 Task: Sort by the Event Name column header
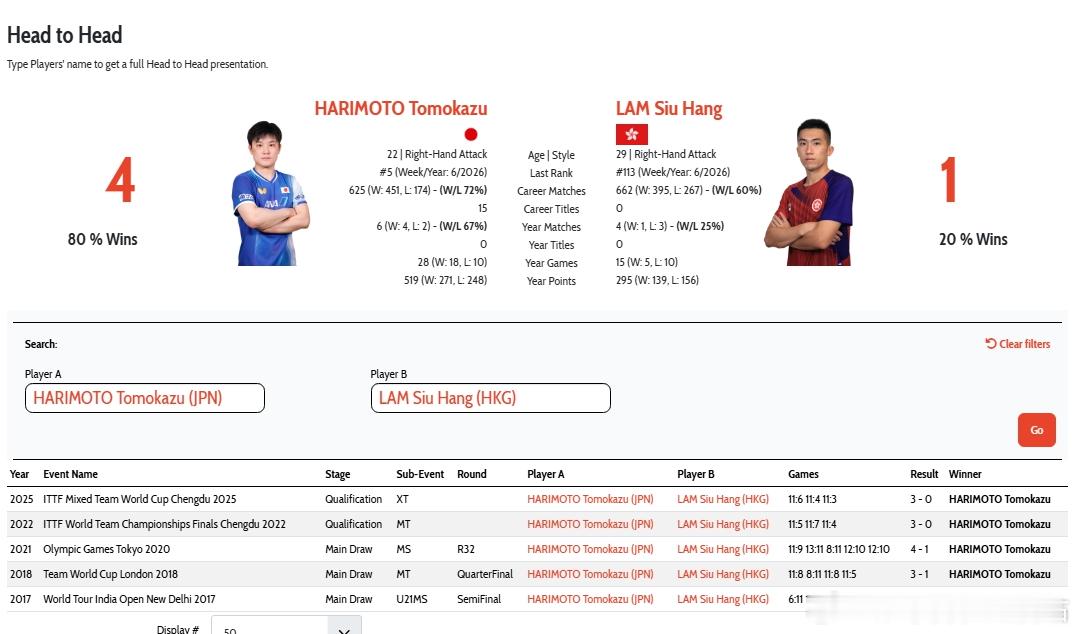coord(70,474)
